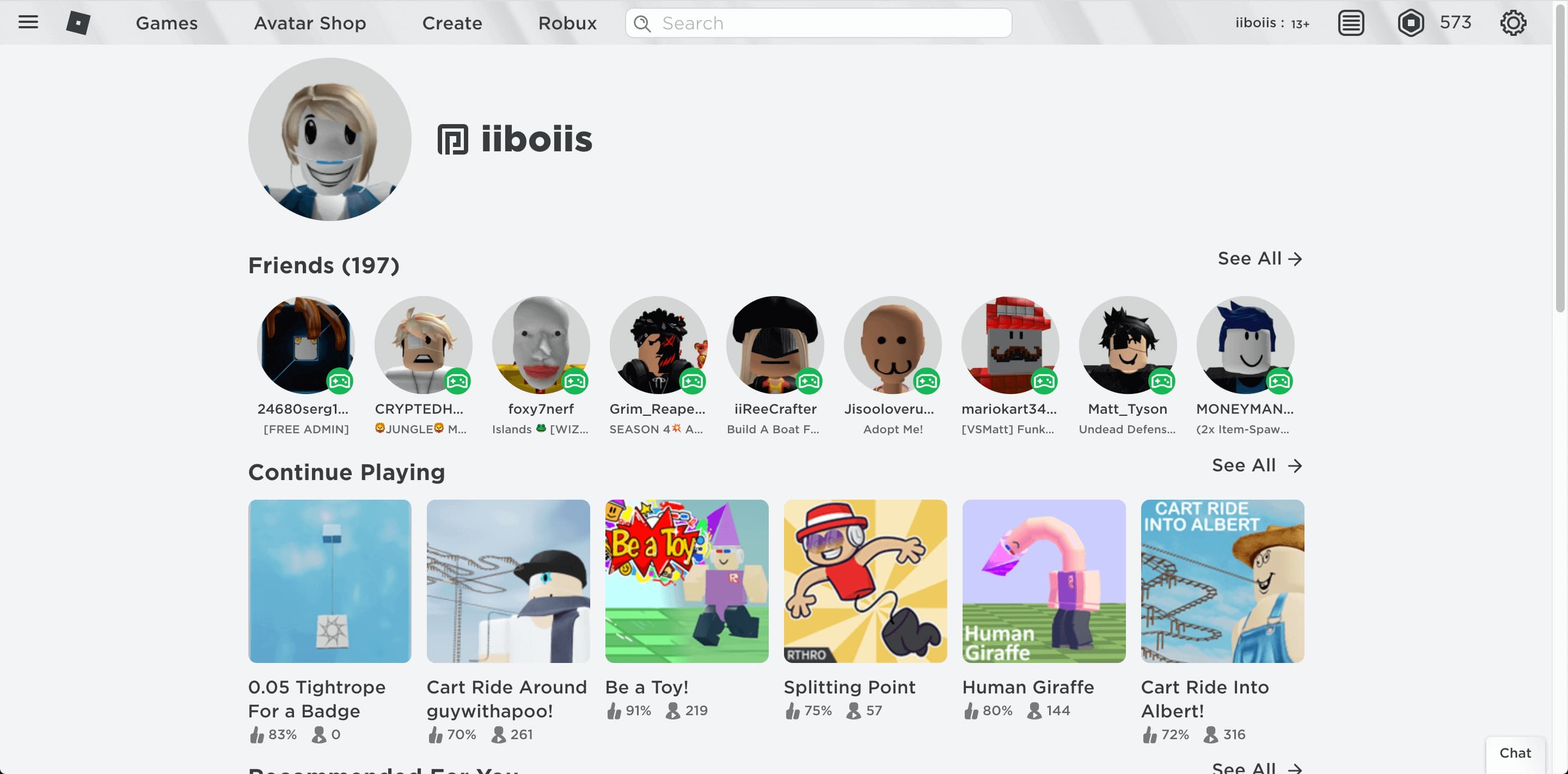Image resolution: width=1568 pixels, height=774 pixels.
Task: Open the hamburger navigation menu
Action: (28, 22)
